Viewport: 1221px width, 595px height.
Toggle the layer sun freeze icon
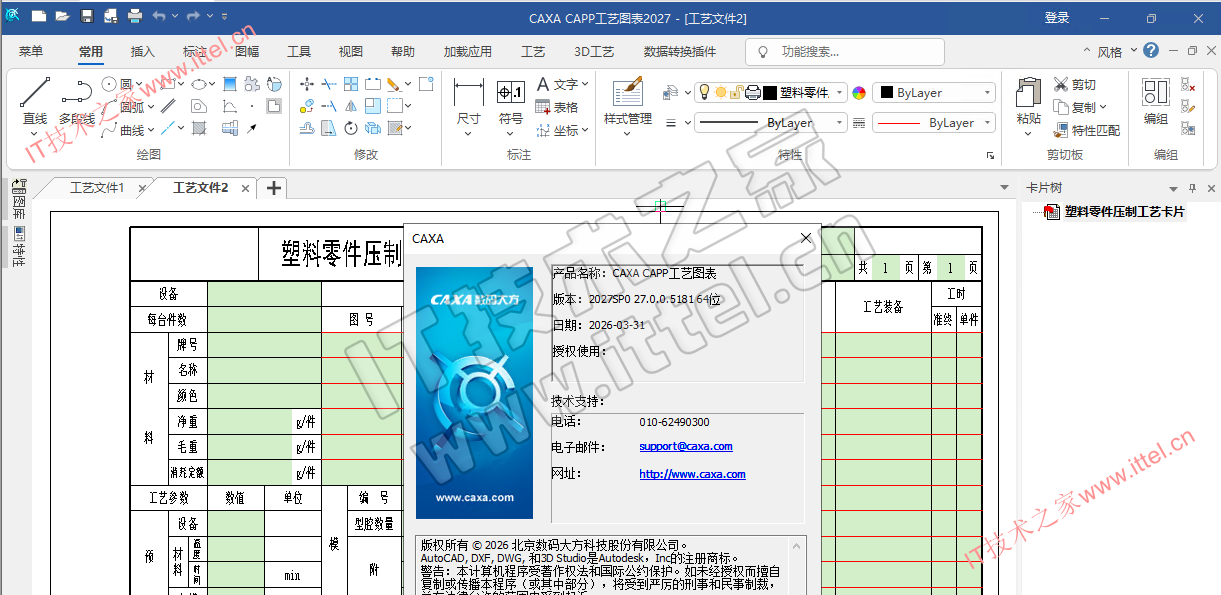pos(720,93)
